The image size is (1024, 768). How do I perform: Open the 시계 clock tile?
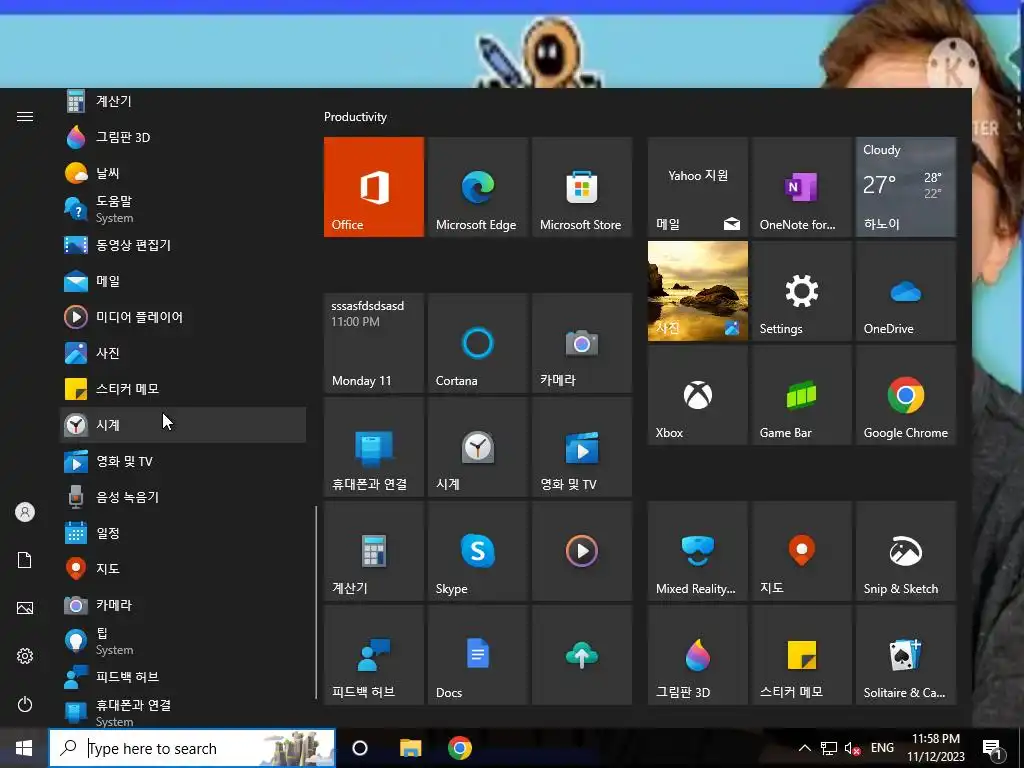[477, 447]
